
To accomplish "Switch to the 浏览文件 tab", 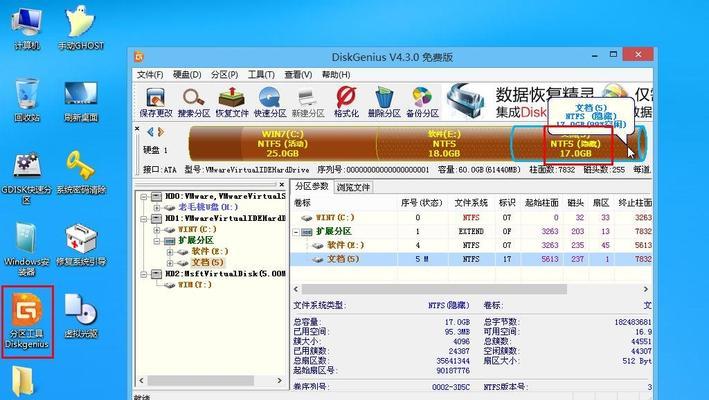I will (x=353, y=187).
